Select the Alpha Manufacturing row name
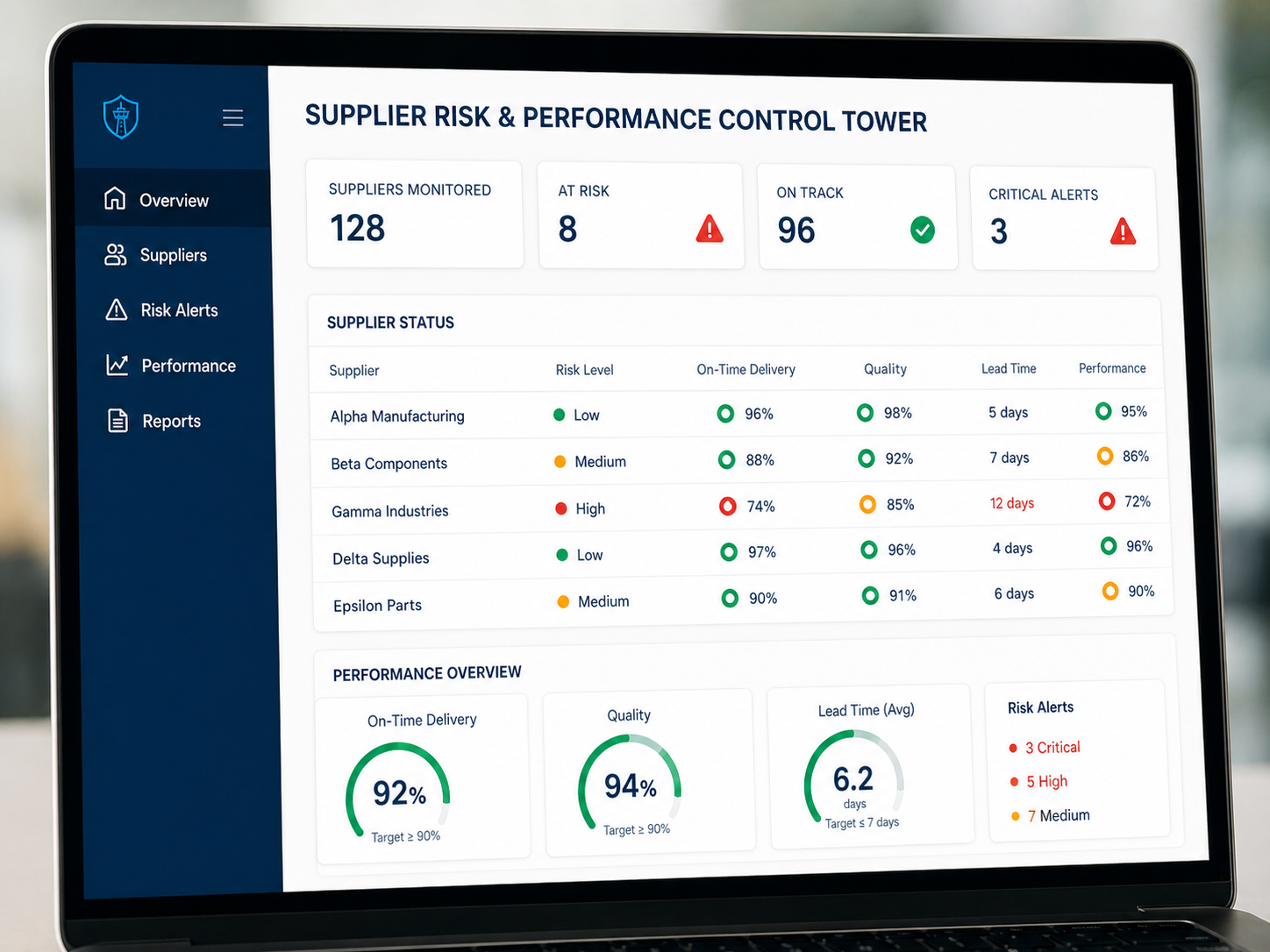1270x952 pixels. [x=397, y=416]
